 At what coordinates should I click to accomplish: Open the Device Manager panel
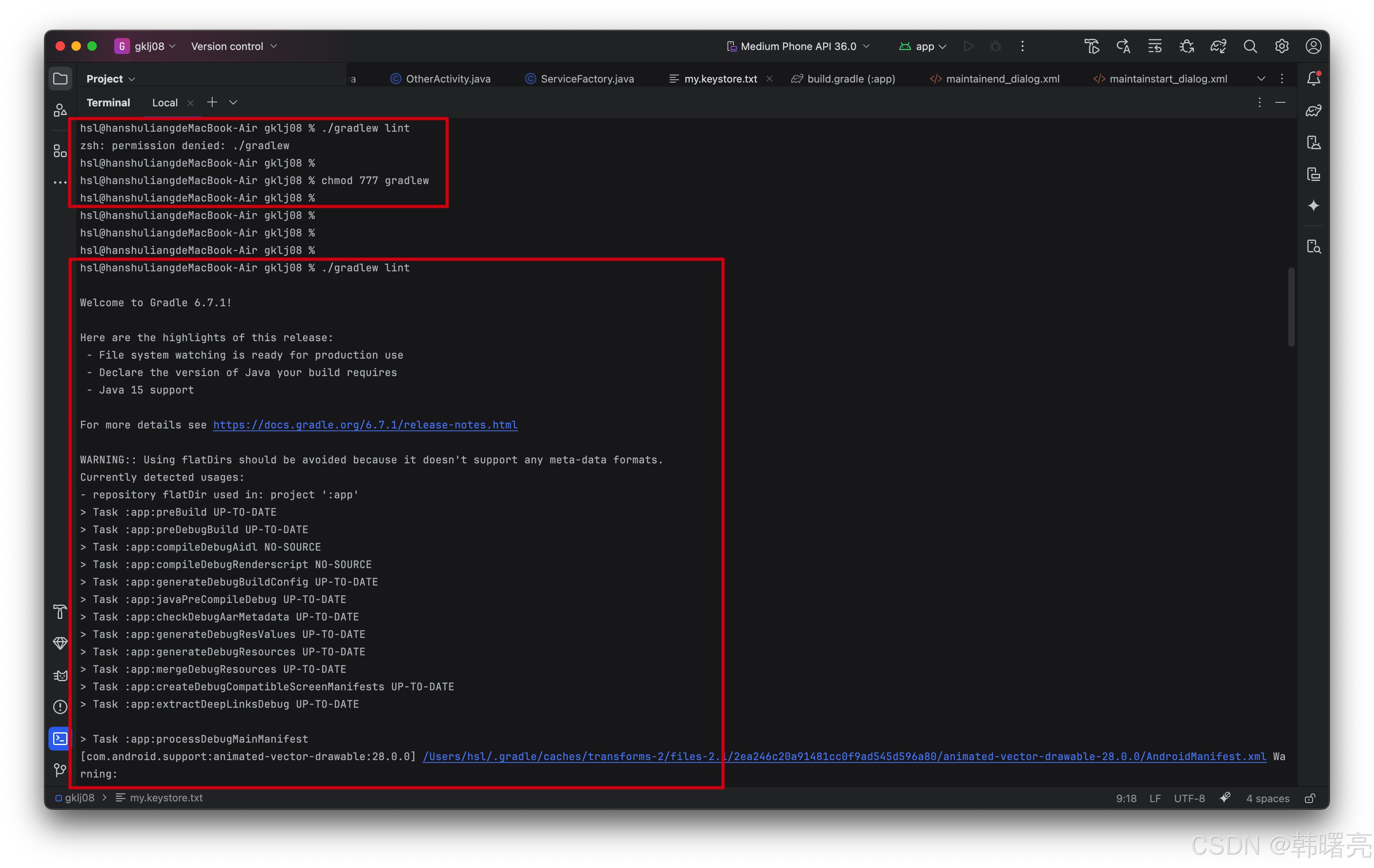[1314, 142]
